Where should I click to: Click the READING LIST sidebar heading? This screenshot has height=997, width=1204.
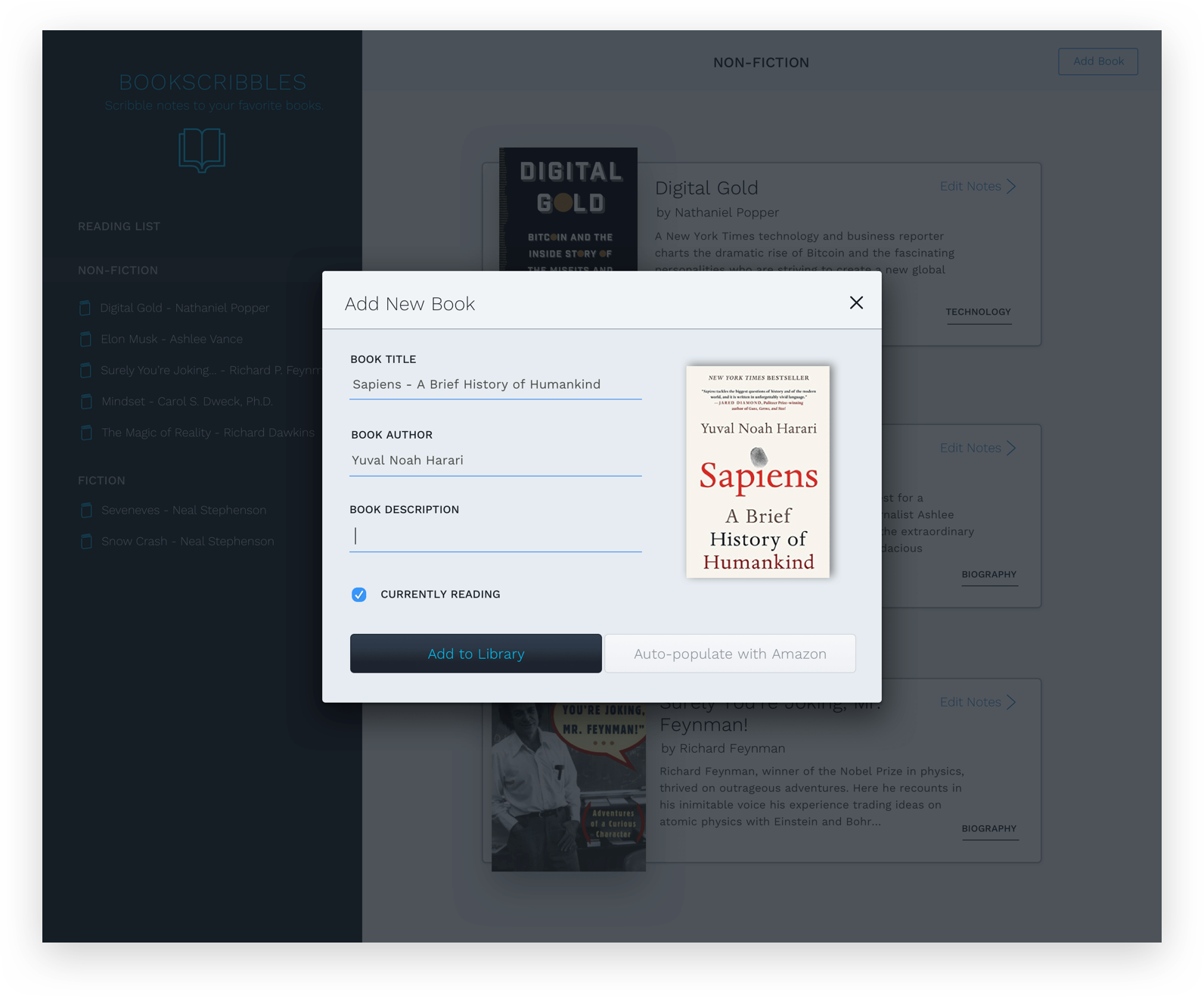click(119, 226)
